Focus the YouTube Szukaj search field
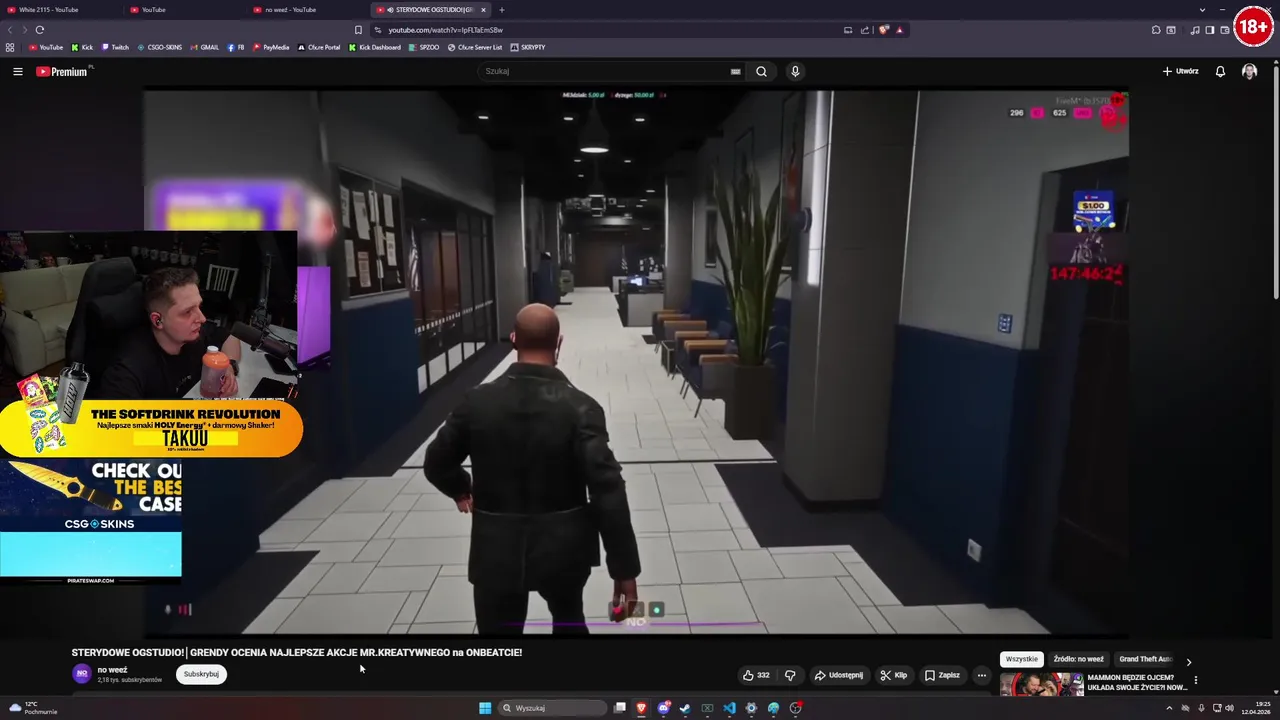 605,71
